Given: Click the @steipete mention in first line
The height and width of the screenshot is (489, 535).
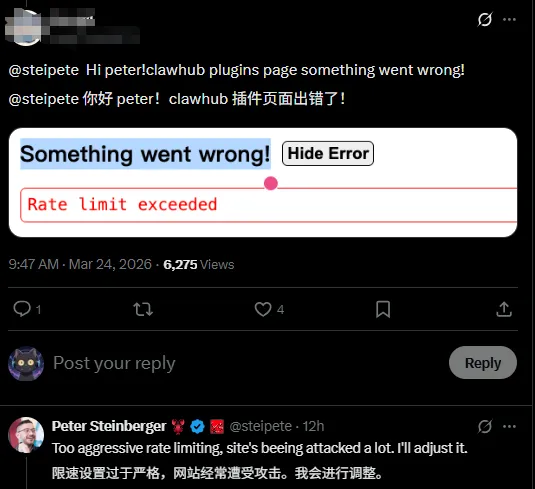Looking at the screenshot, I should pyautogui.click(x=44, y=70).
